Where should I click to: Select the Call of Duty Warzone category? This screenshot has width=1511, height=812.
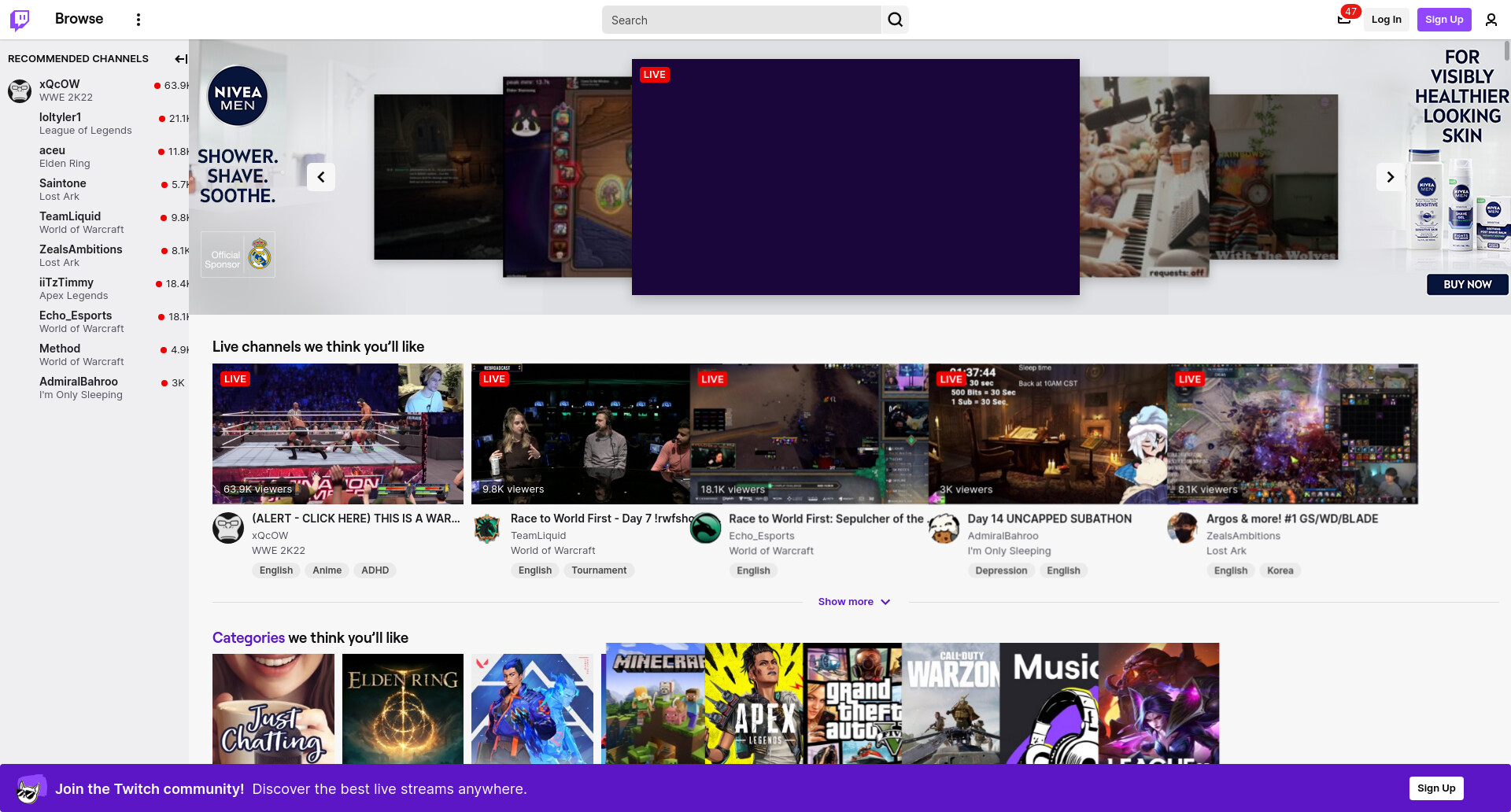(x=951, y=703)
